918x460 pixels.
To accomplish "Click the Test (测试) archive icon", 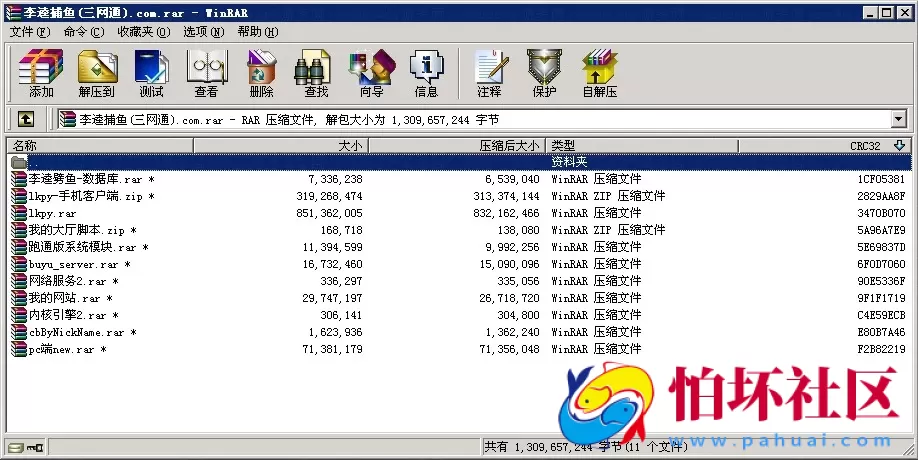I will point(152,73).
